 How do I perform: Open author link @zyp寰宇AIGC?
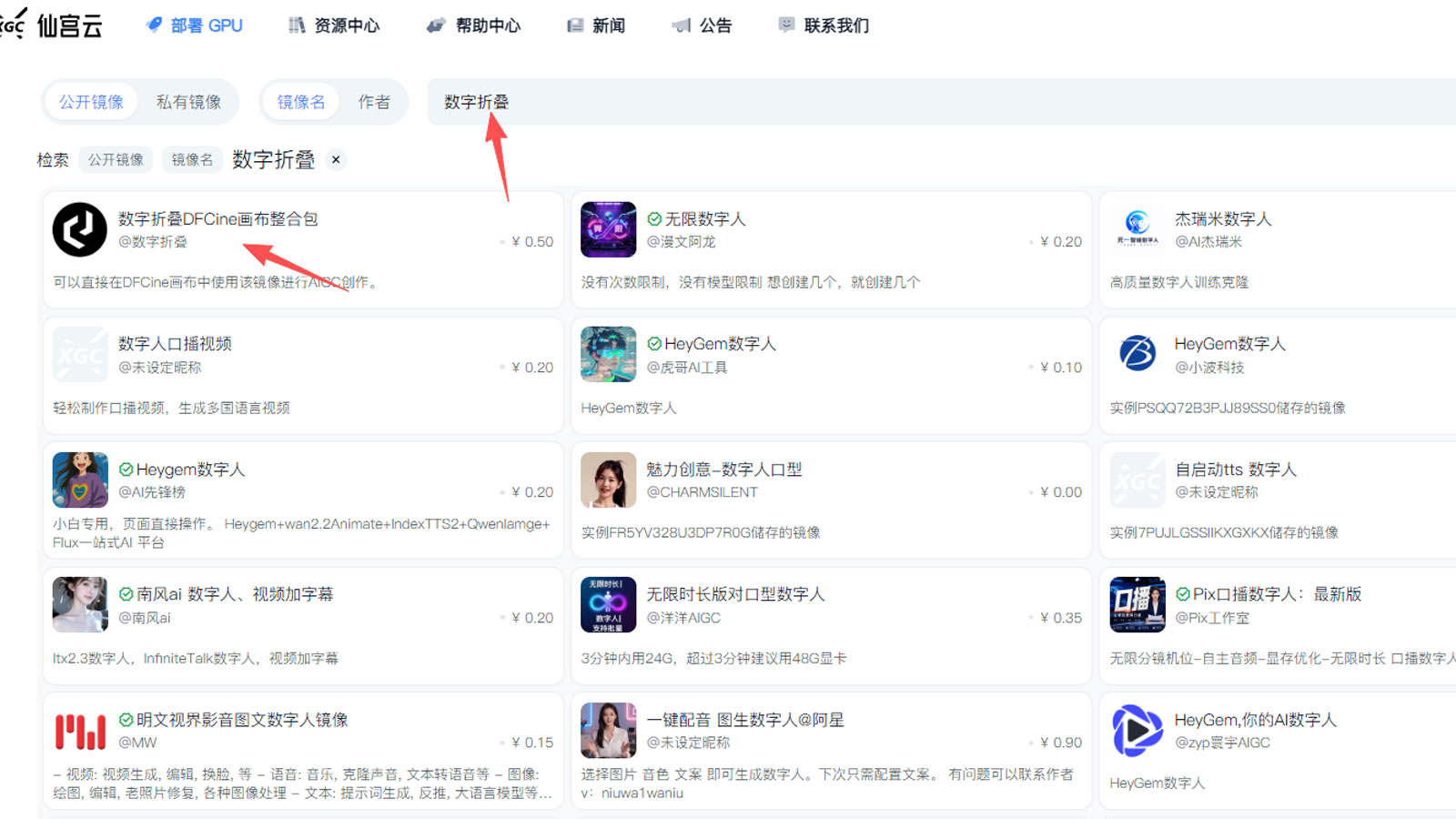[x=1222, y=743]
